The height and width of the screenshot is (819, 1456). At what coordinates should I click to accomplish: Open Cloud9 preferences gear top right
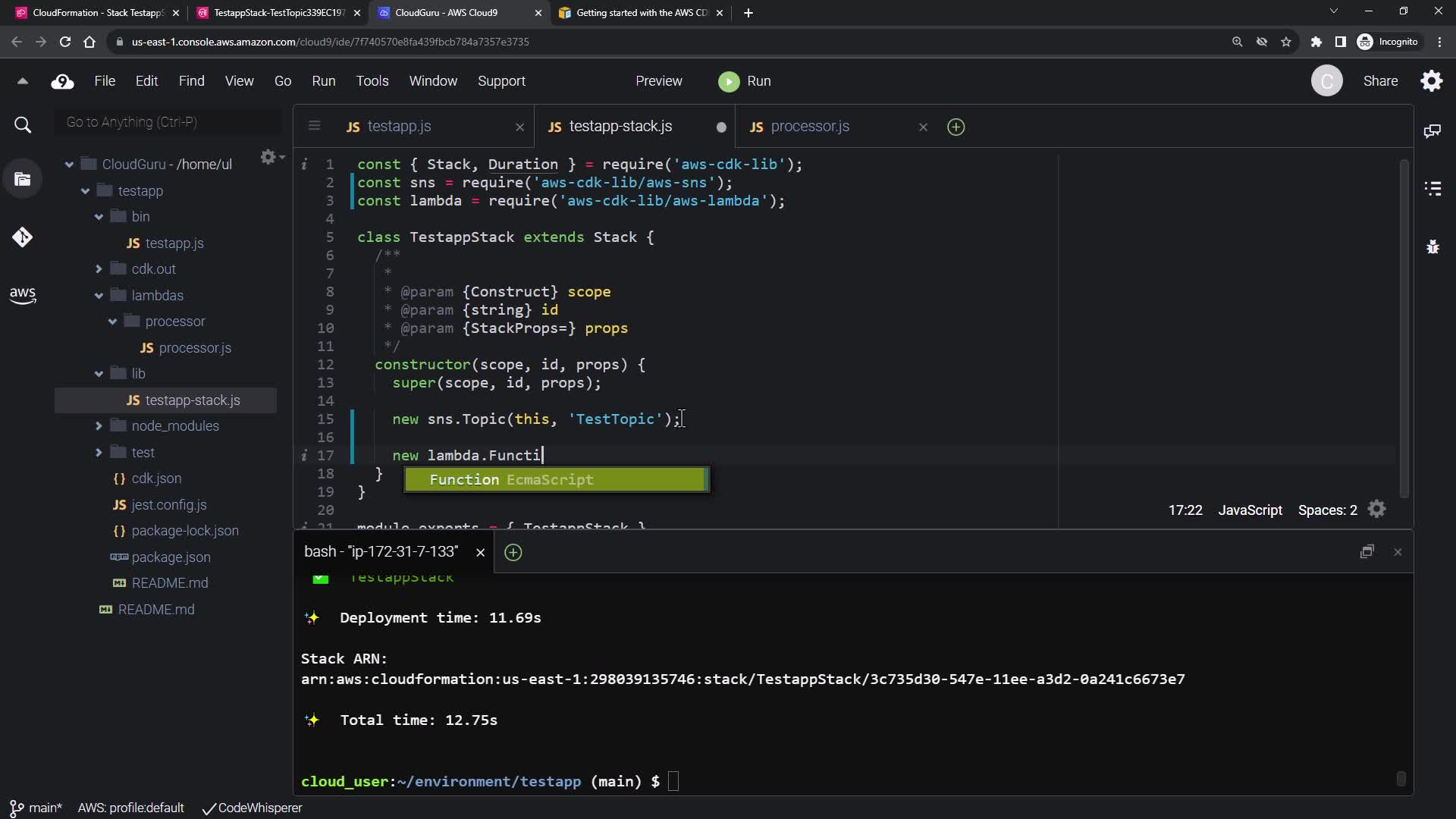[1432, 81]
